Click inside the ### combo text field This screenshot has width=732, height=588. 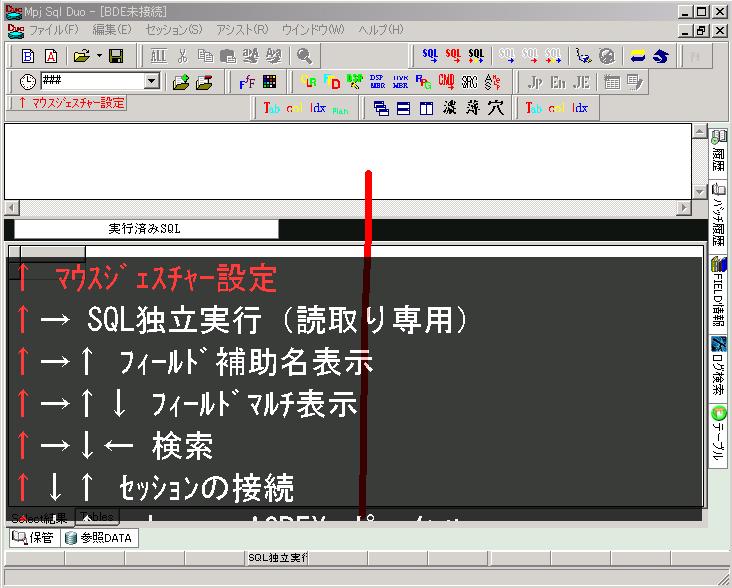tap(92, 82)
